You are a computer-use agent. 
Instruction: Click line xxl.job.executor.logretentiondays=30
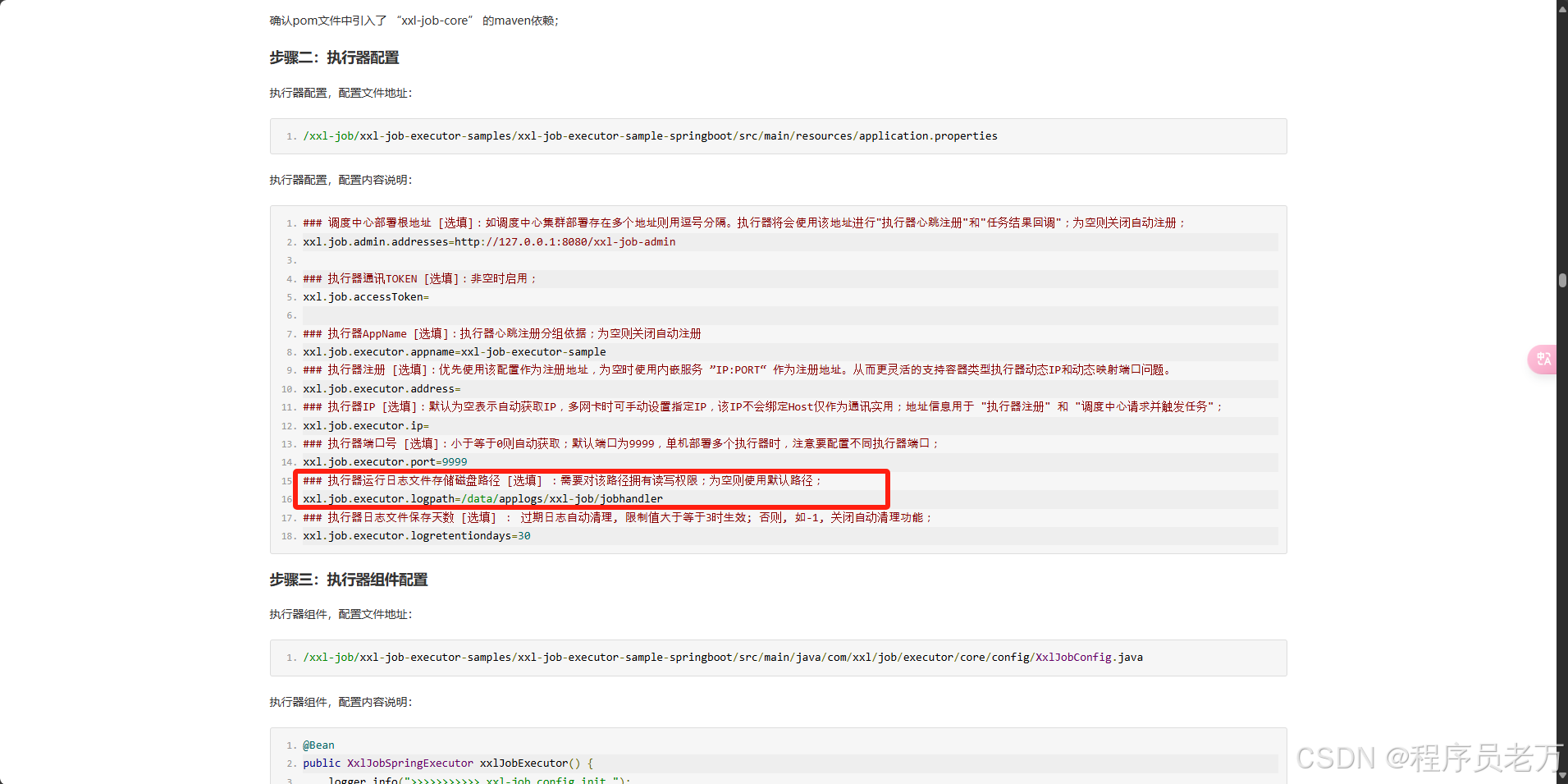417,536
